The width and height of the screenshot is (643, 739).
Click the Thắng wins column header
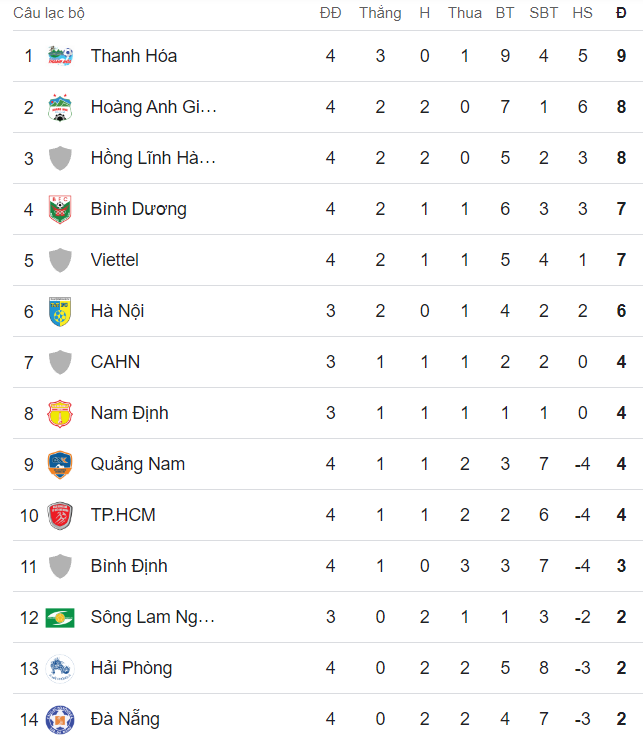point(380,13)
